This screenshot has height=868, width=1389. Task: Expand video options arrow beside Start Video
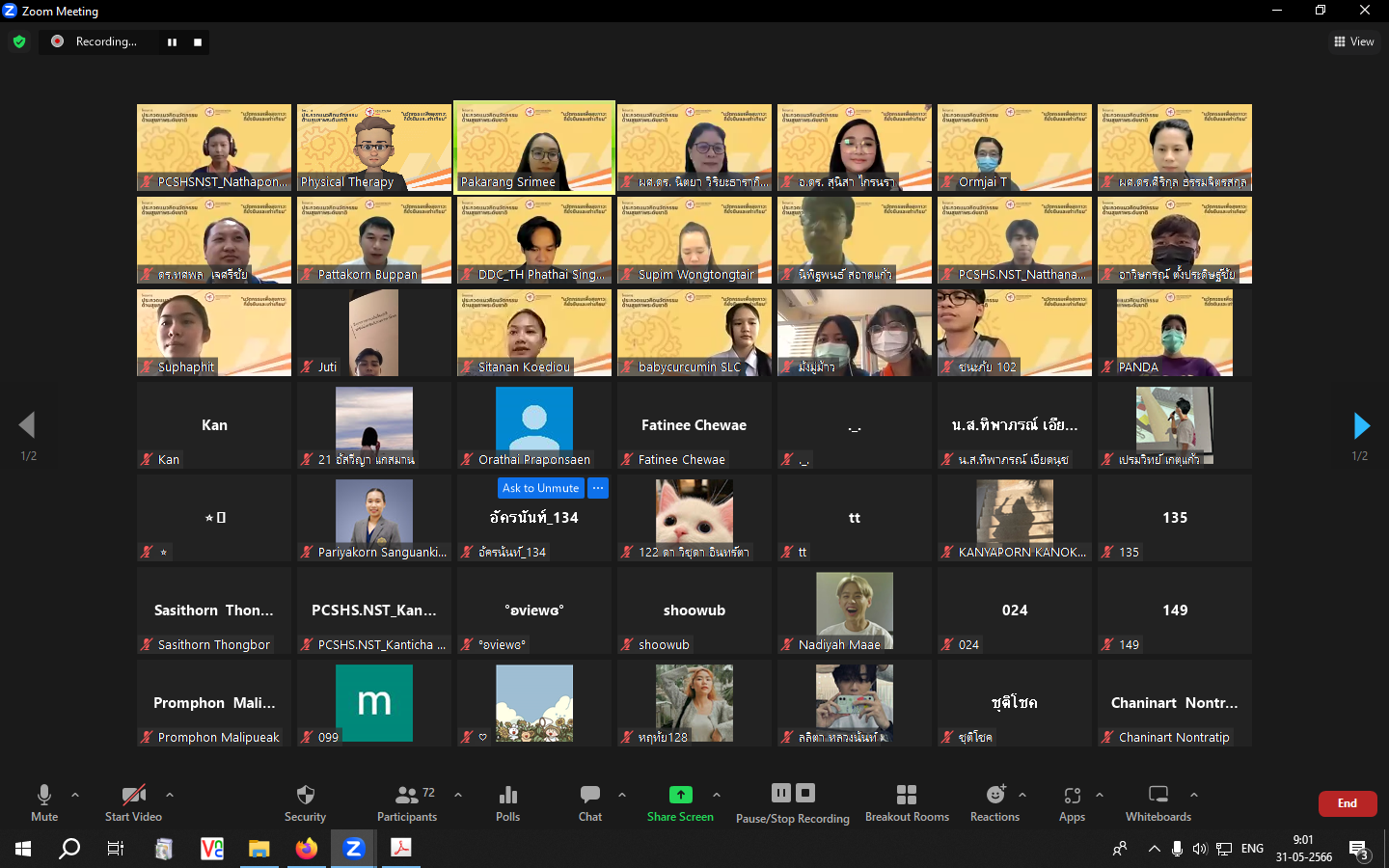pos(170,795)
